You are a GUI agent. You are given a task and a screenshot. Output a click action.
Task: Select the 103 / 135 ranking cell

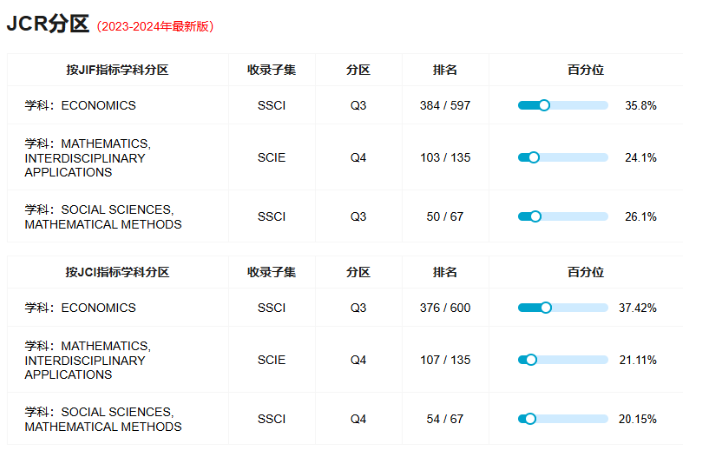pyautogui.click(x=445, y=158)
